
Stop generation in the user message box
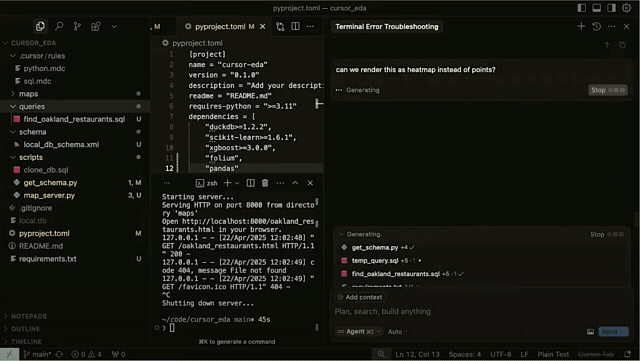608,90
